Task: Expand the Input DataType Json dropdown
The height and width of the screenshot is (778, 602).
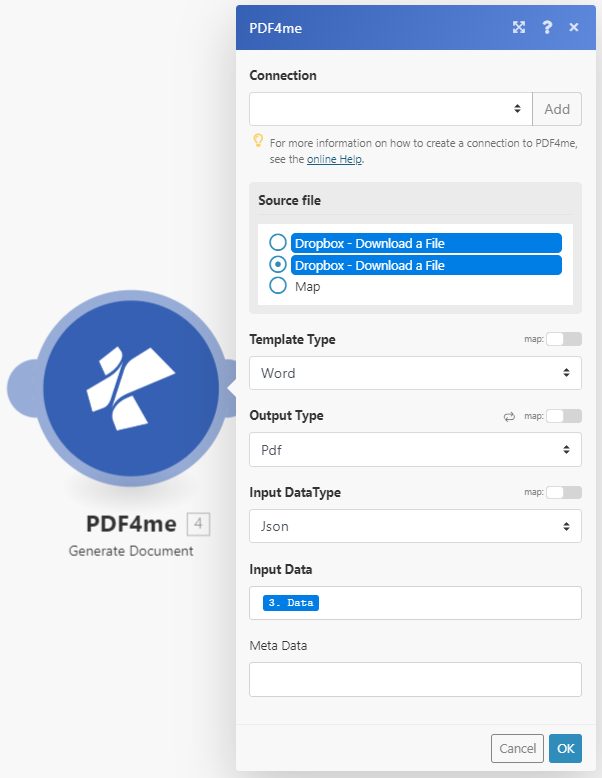Action: click(x=414, y=526)
